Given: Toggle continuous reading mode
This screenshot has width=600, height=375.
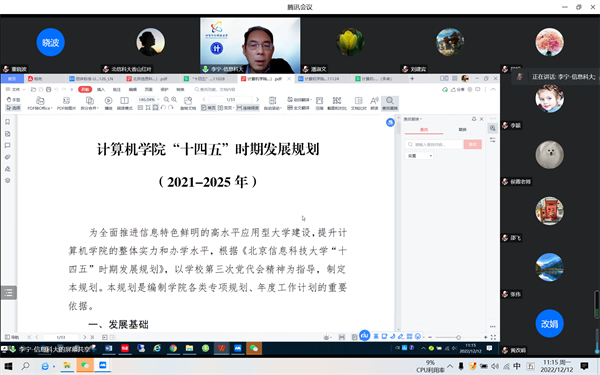Looking at the screenshot, I should 248,108.
